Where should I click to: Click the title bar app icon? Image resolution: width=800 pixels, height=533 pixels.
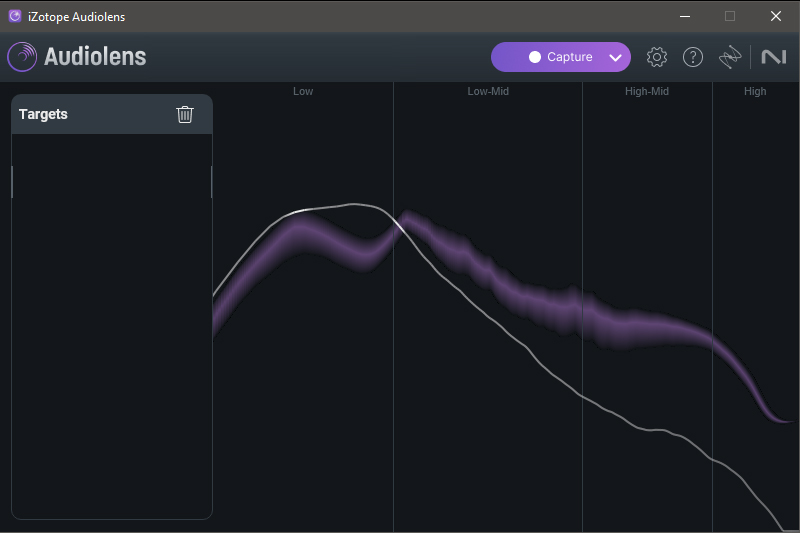click(15, 16)
